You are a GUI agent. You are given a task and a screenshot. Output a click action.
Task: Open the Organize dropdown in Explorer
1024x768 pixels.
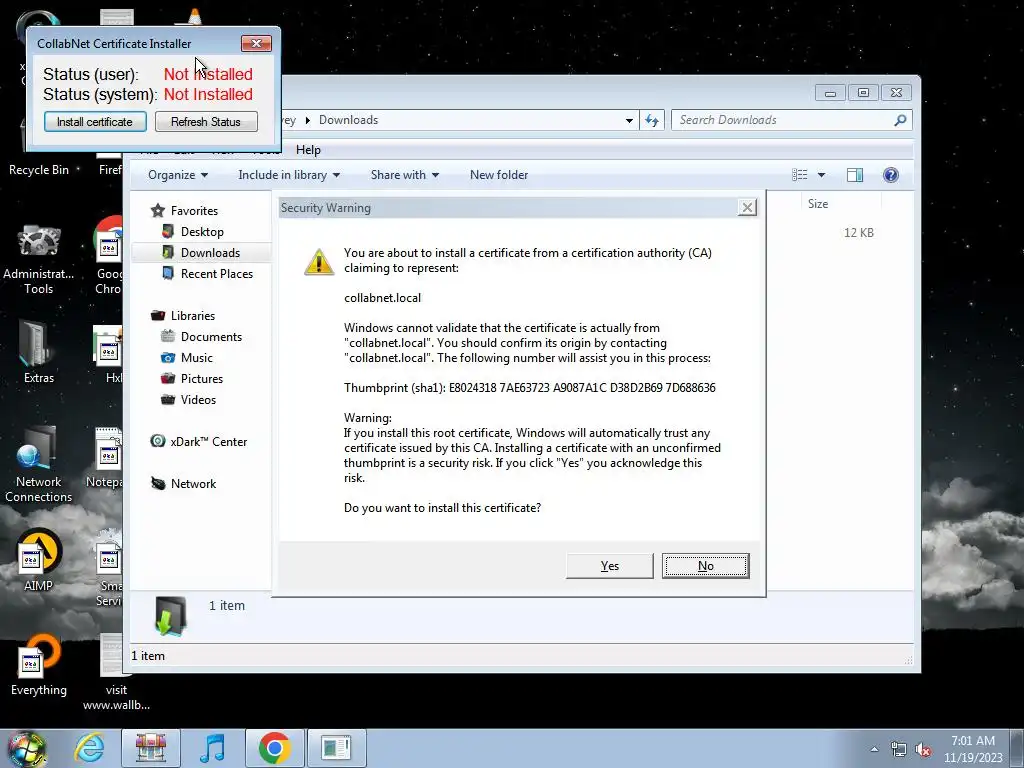point(178,175)
